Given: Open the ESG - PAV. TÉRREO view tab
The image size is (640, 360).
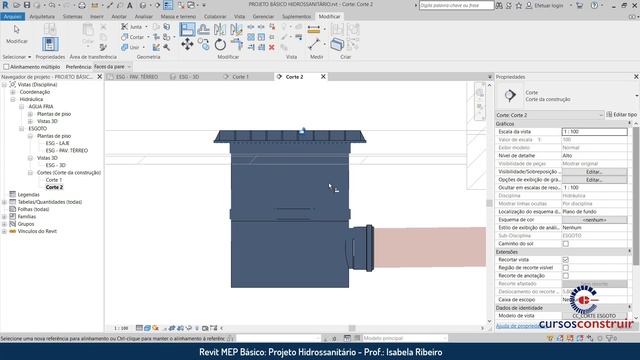Looking at the screenshot, I should click(136, 77).
